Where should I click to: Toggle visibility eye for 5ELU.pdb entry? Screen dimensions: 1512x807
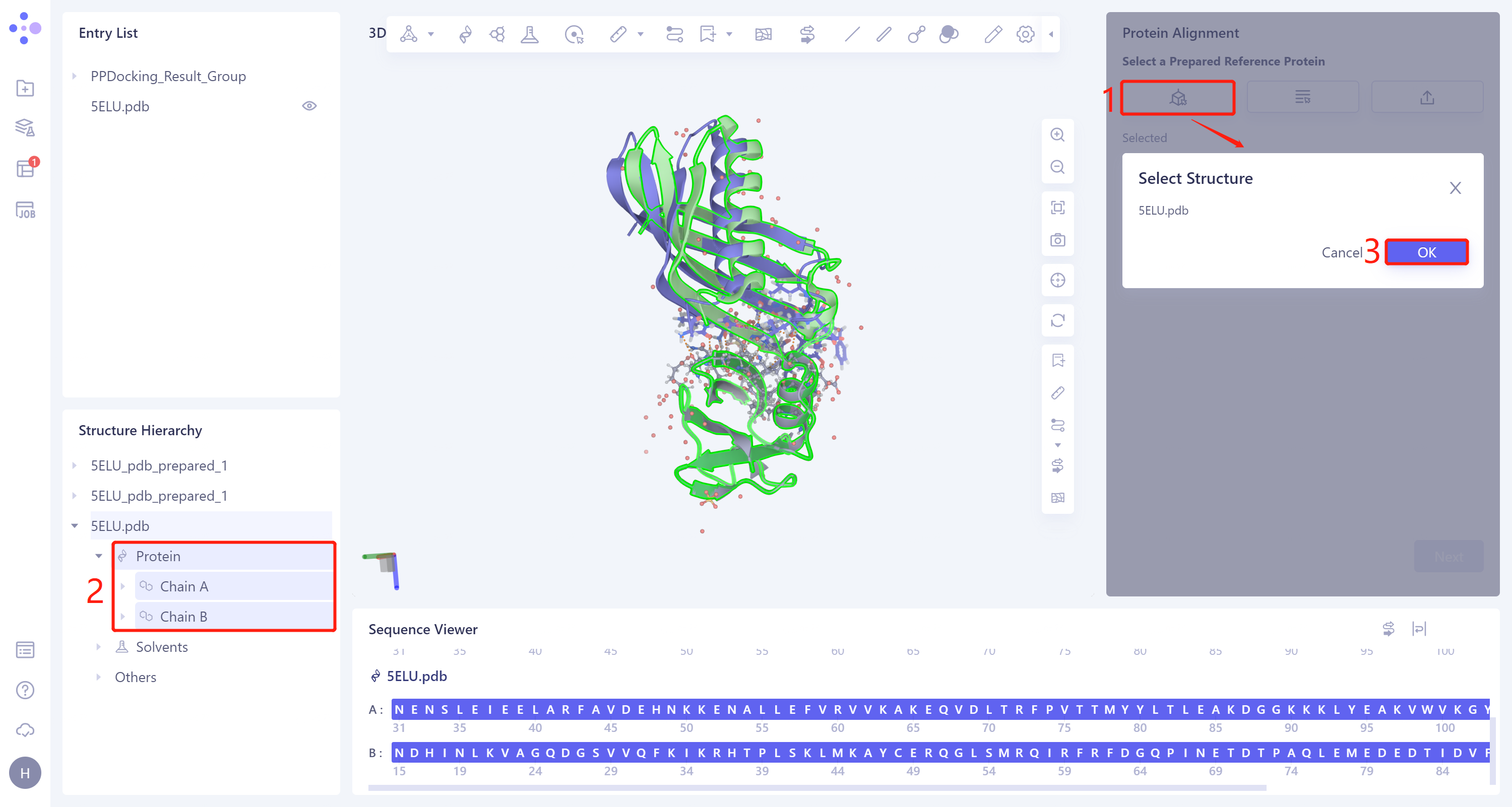coord(309,106)
